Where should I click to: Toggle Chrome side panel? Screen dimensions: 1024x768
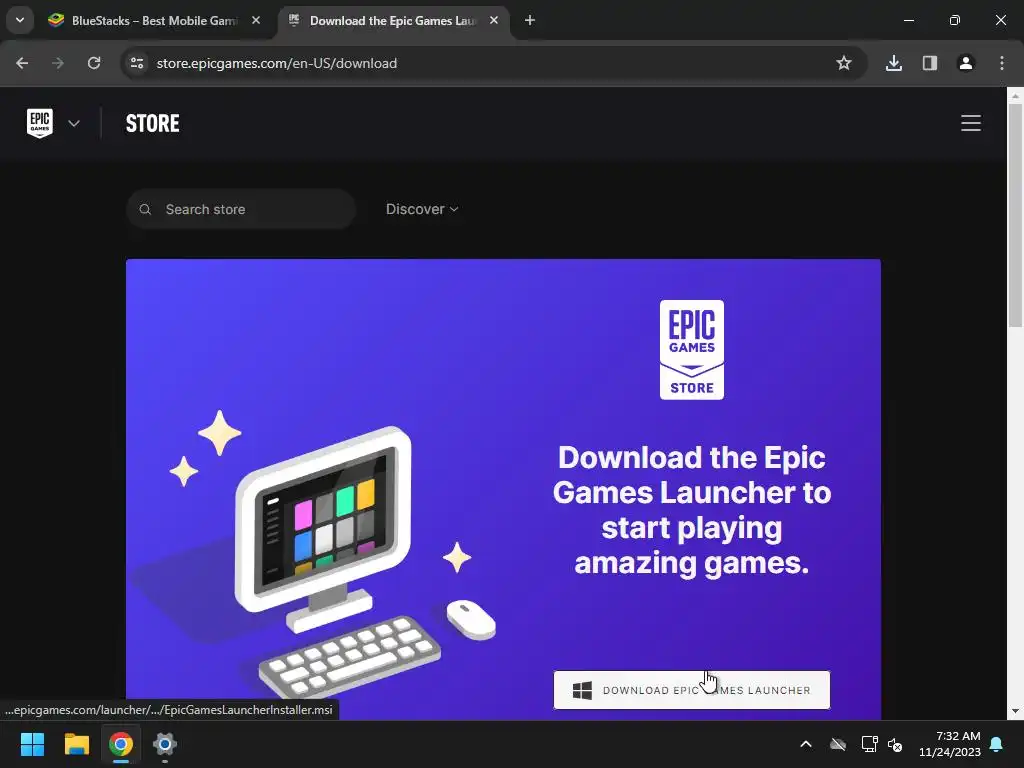pyautogui.click(x=929, y=63)
